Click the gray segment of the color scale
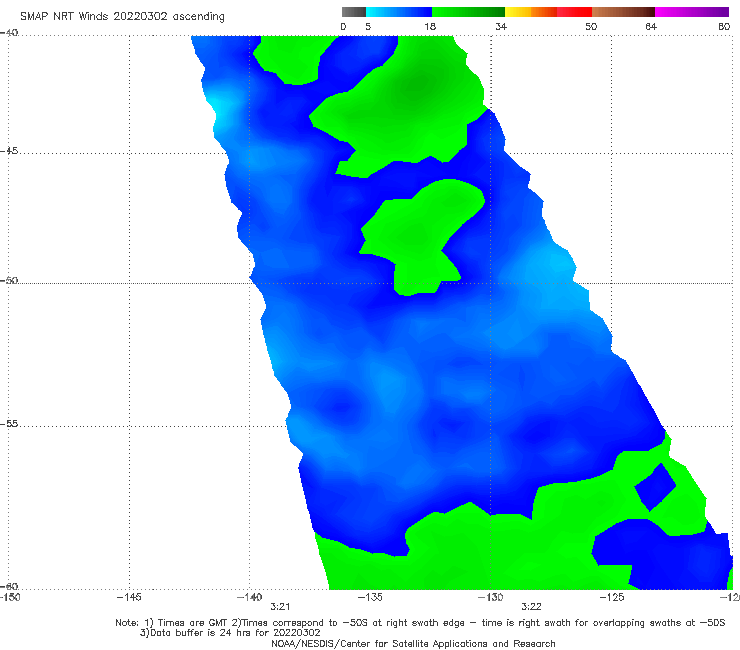The width and height of the screenshot is (740, 650). 354,12
